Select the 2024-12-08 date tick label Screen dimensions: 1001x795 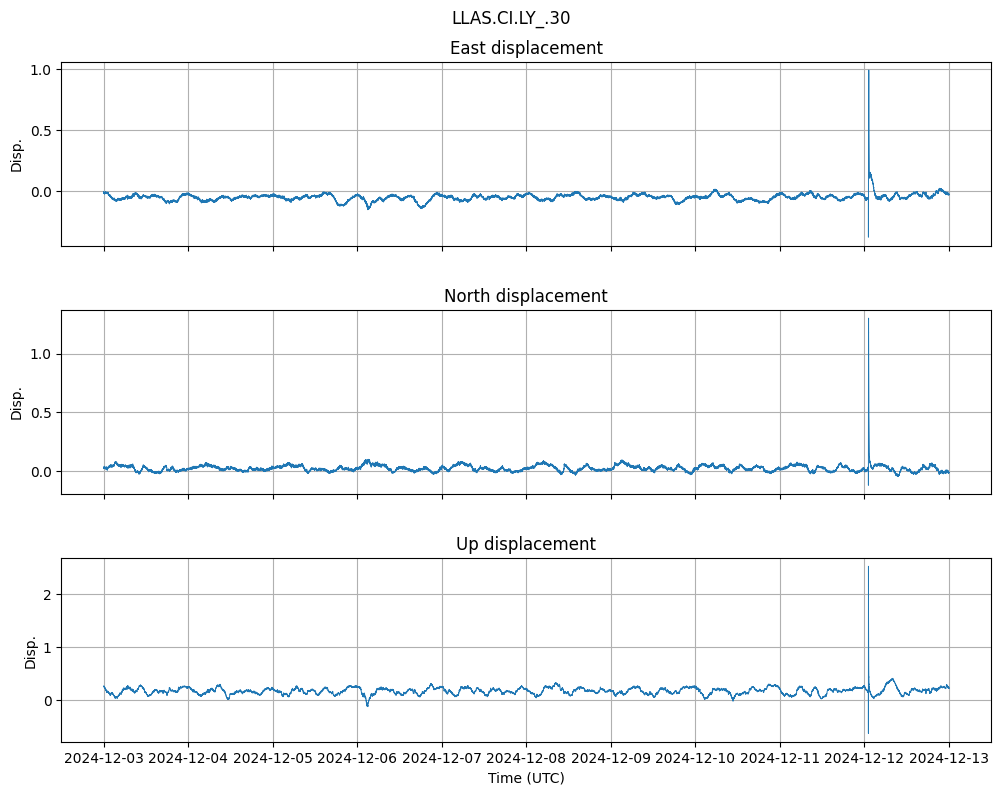coord(526,759)
